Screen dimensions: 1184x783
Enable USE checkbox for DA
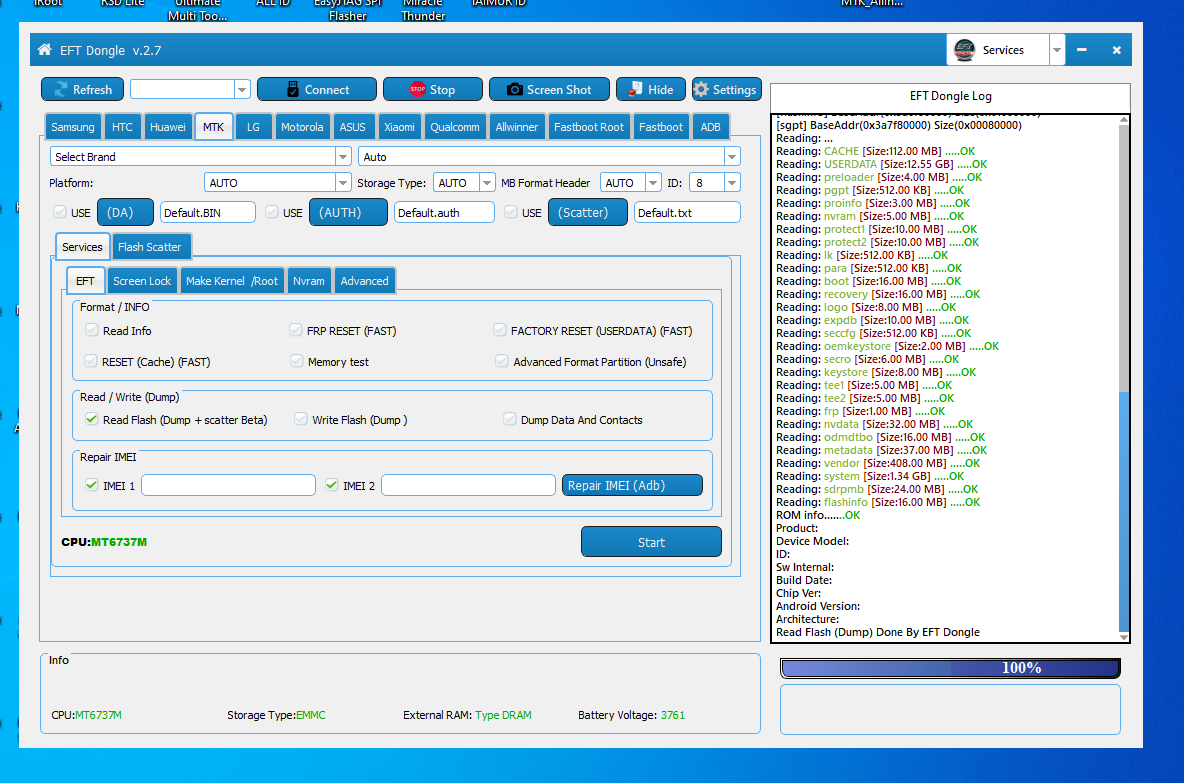[x=60, y=212]
